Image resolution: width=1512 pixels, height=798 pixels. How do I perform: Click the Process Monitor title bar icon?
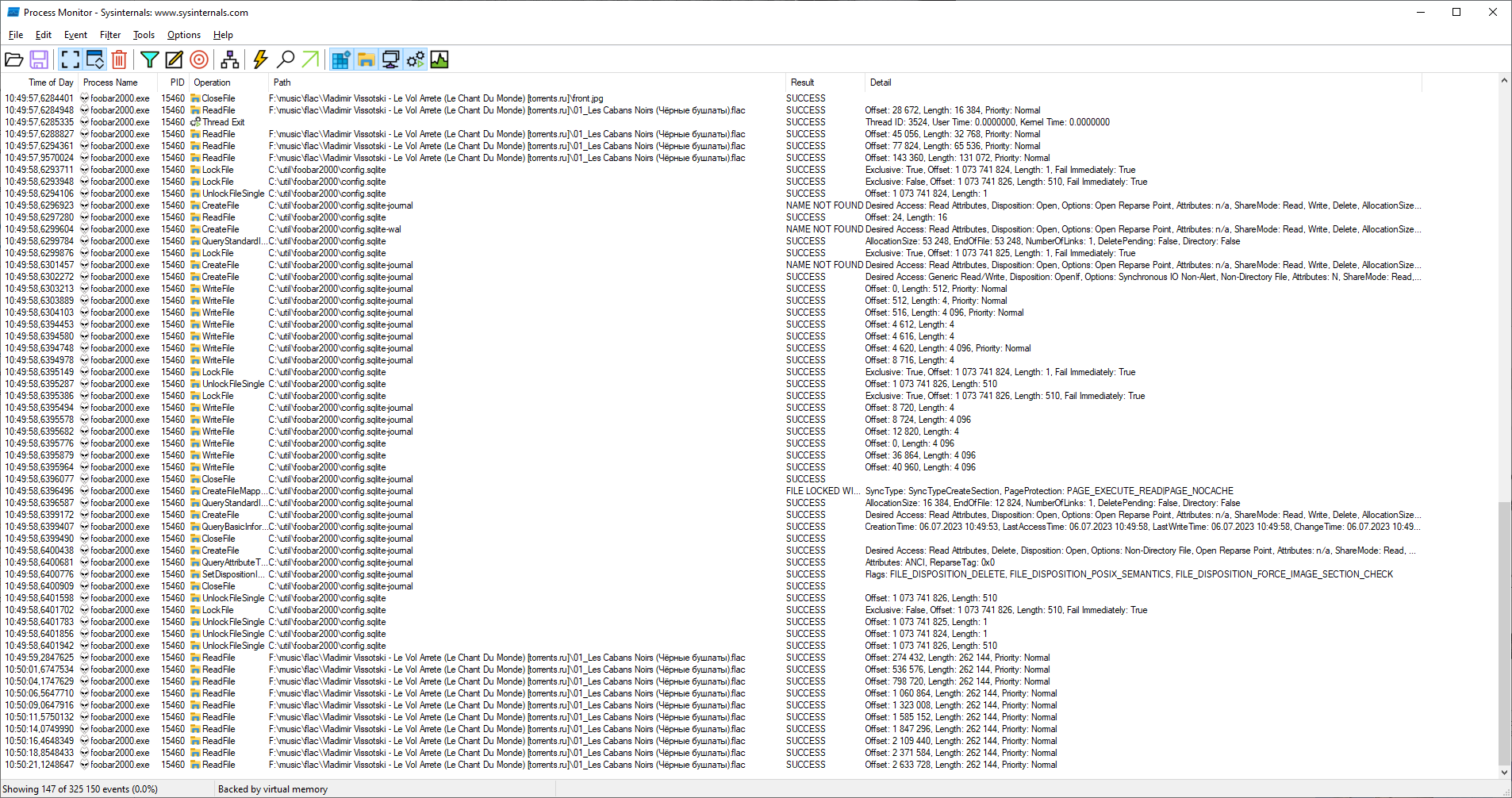(13, 12)
